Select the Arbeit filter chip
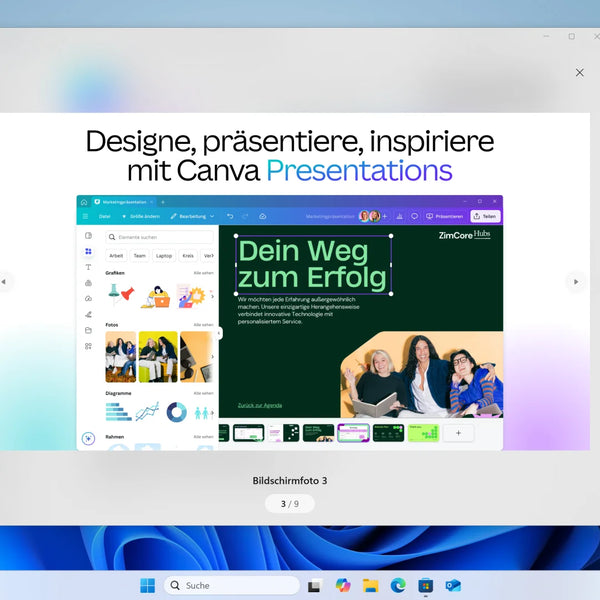 (116, 256)
